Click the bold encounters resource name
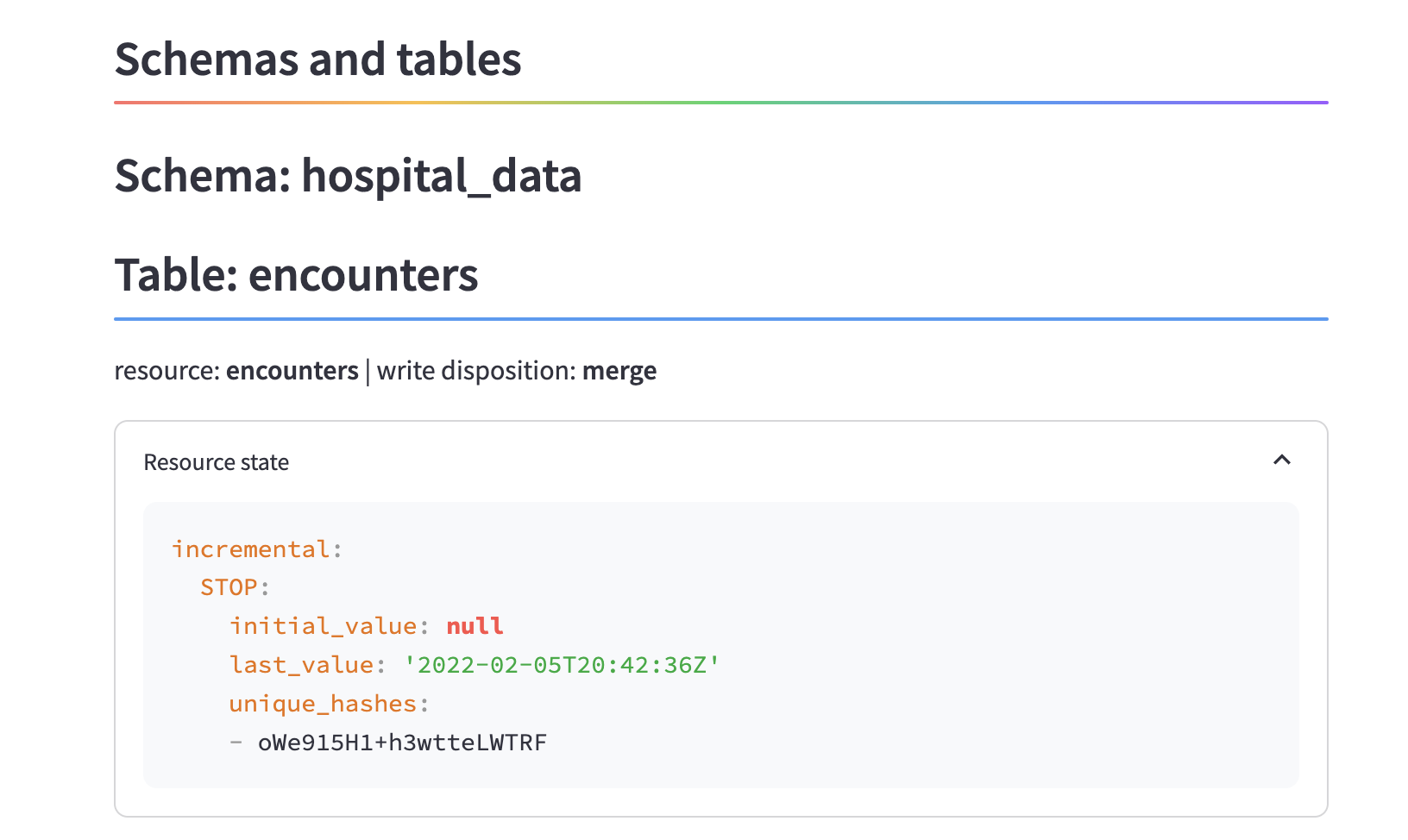 pos(292,371)
